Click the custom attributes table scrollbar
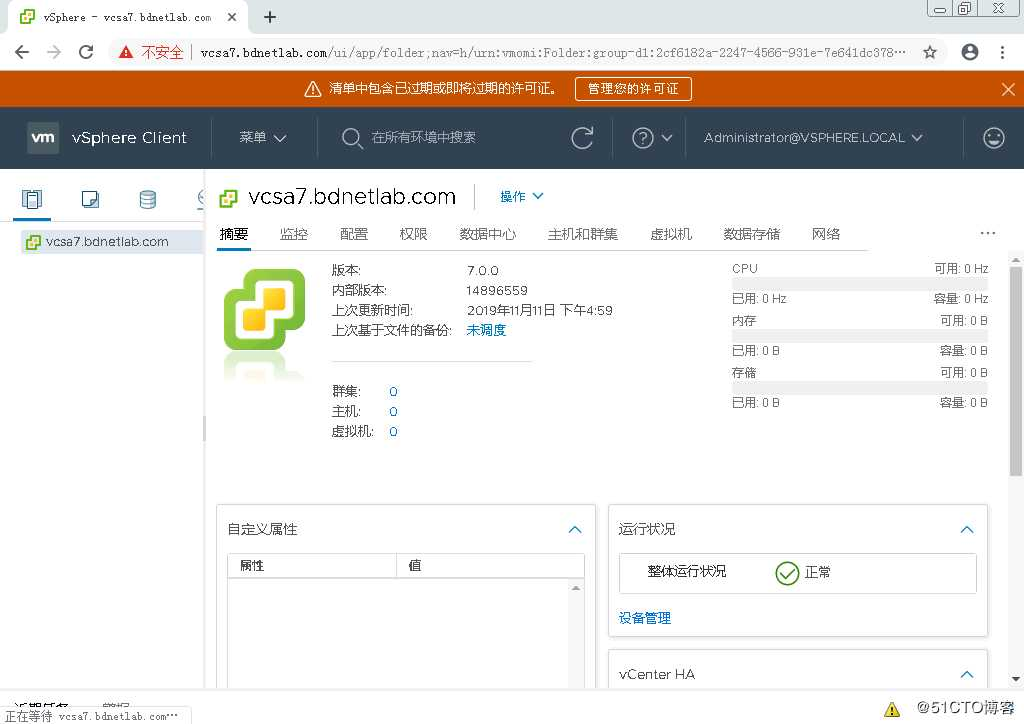This screenshot has height=724, width=1024. [576, 635]
